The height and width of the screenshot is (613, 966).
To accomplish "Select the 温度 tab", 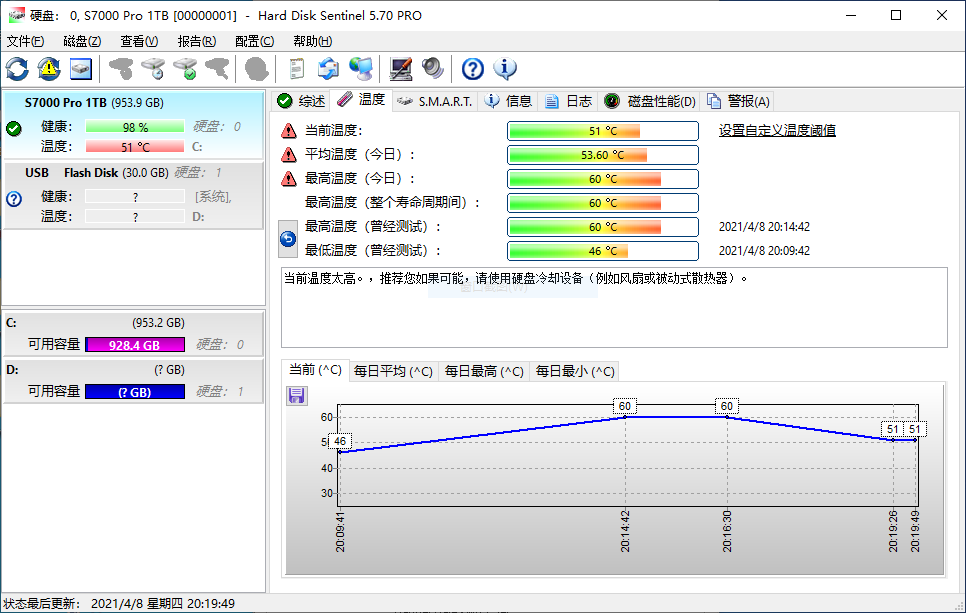I will (x=362, y=100).
